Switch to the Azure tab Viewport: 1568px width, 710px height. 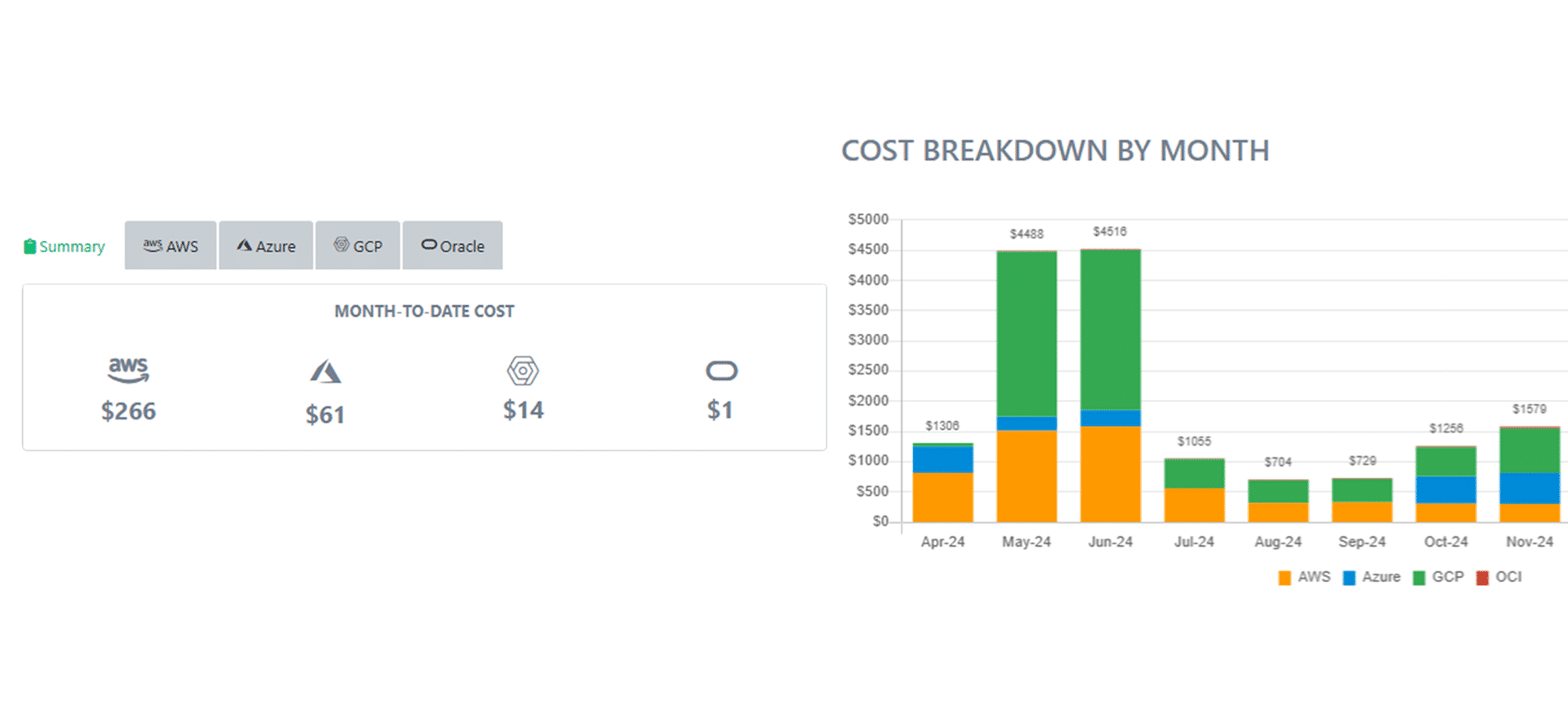click(x=266, y=246)
